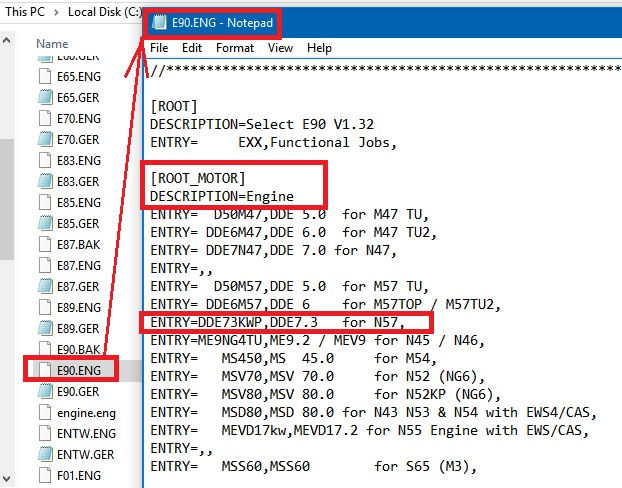Sort files by the Name column header
Viewport: 622px width, 488px height.
(52, 44)
